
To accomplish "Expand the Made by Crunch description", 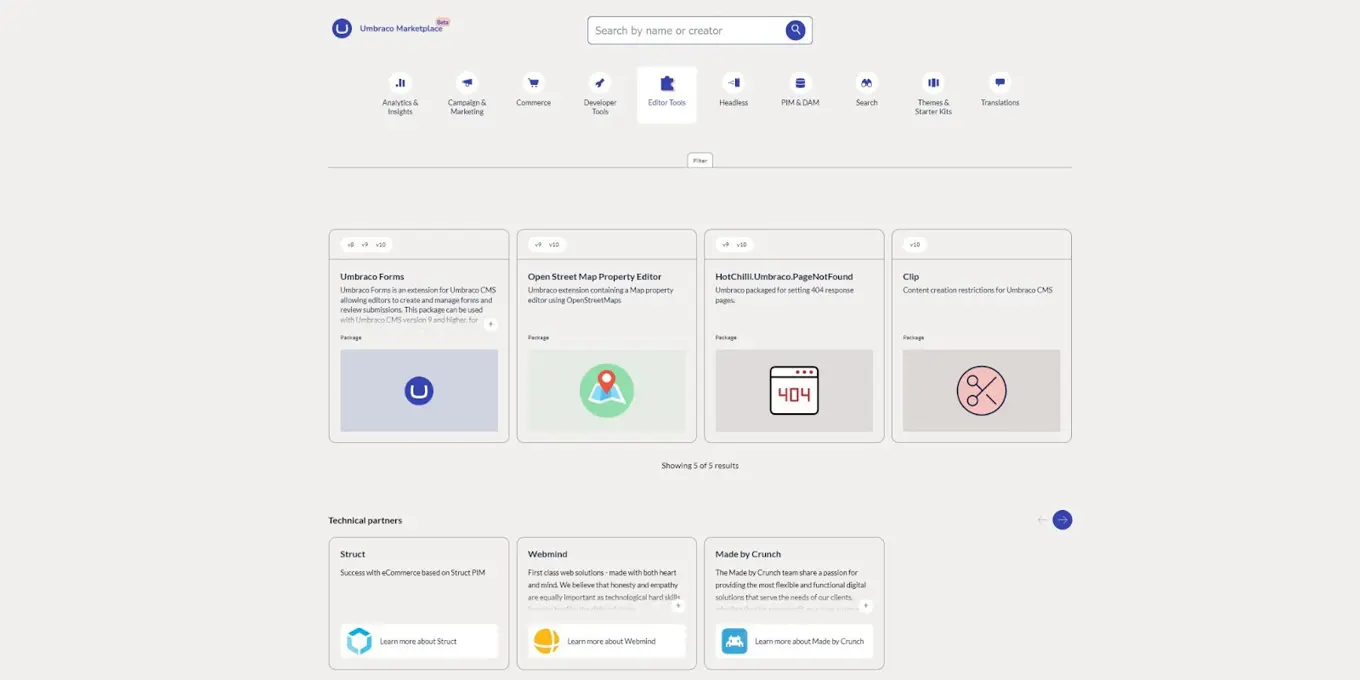I will click(x=865, y=605).
